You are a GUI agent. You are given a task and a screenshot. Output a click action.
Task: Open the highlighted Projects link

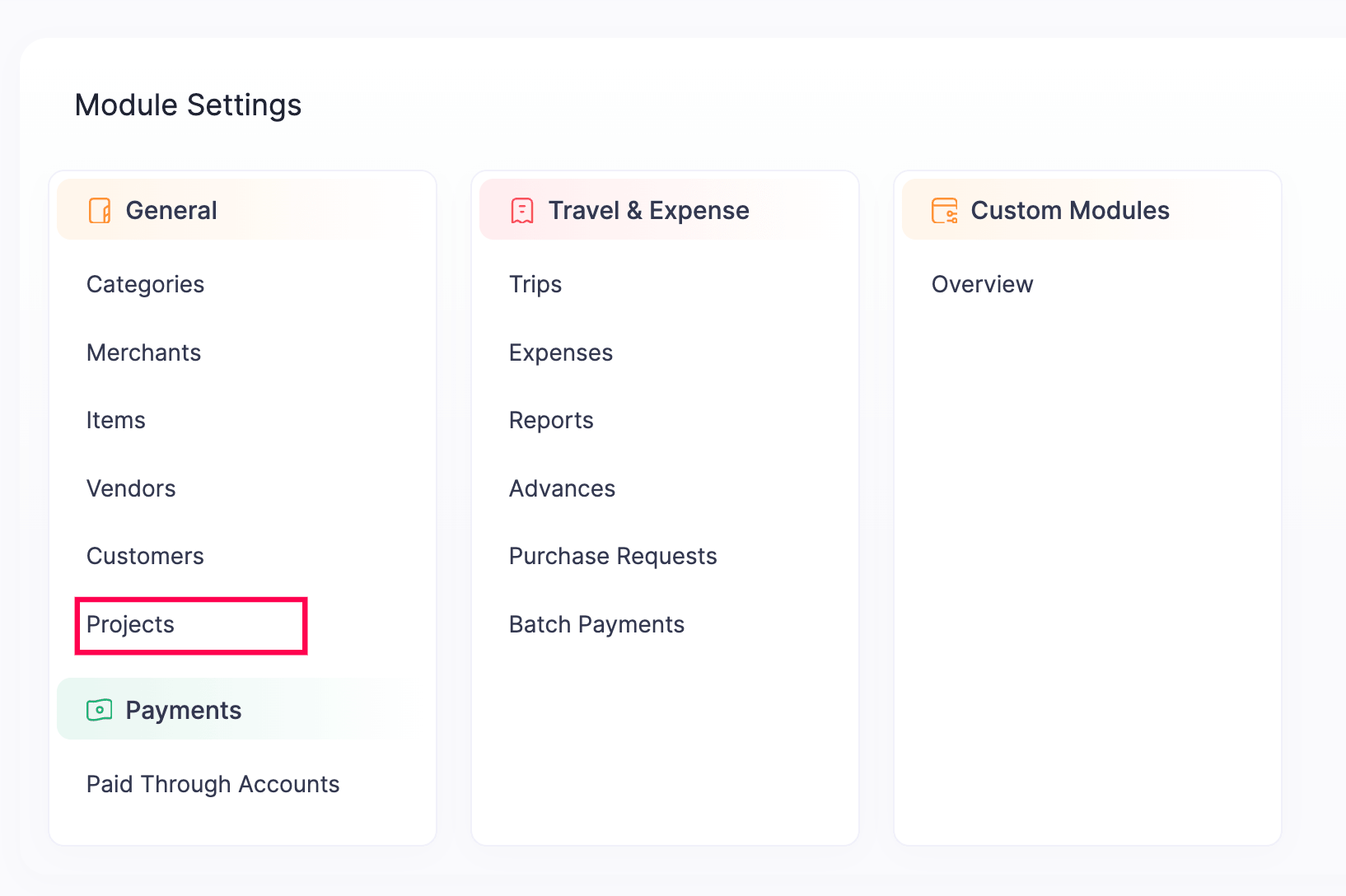[x=131, y=624]
